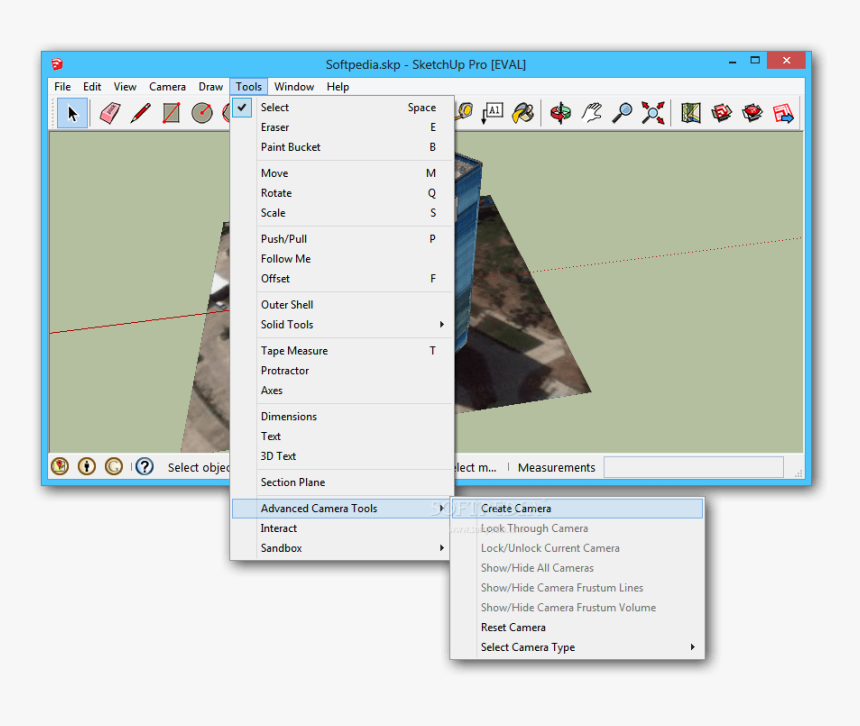Image resolution: width=860 pixels, height=726 pixels.
Task: Toggle the checked Select menu item
Action: pyautogui.click(x=342, y=107)
